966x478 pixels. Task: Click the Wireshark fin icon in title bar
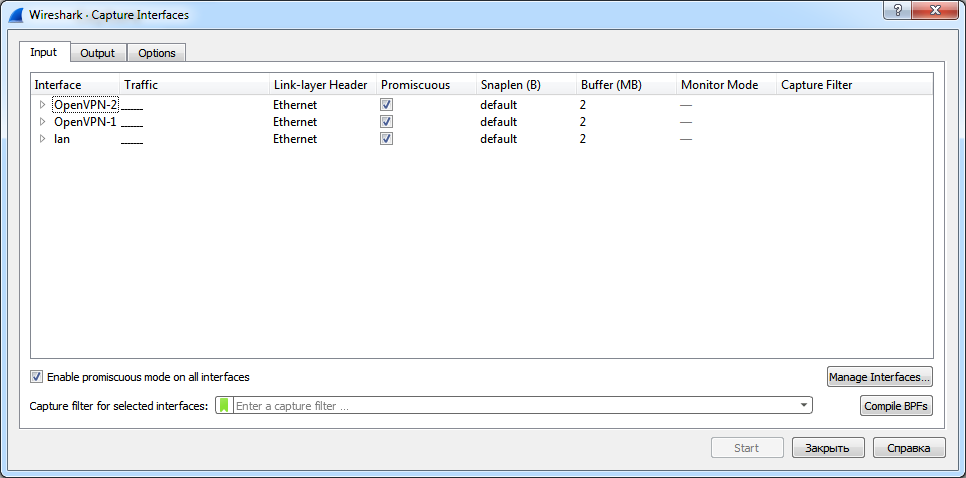[15, 14]
